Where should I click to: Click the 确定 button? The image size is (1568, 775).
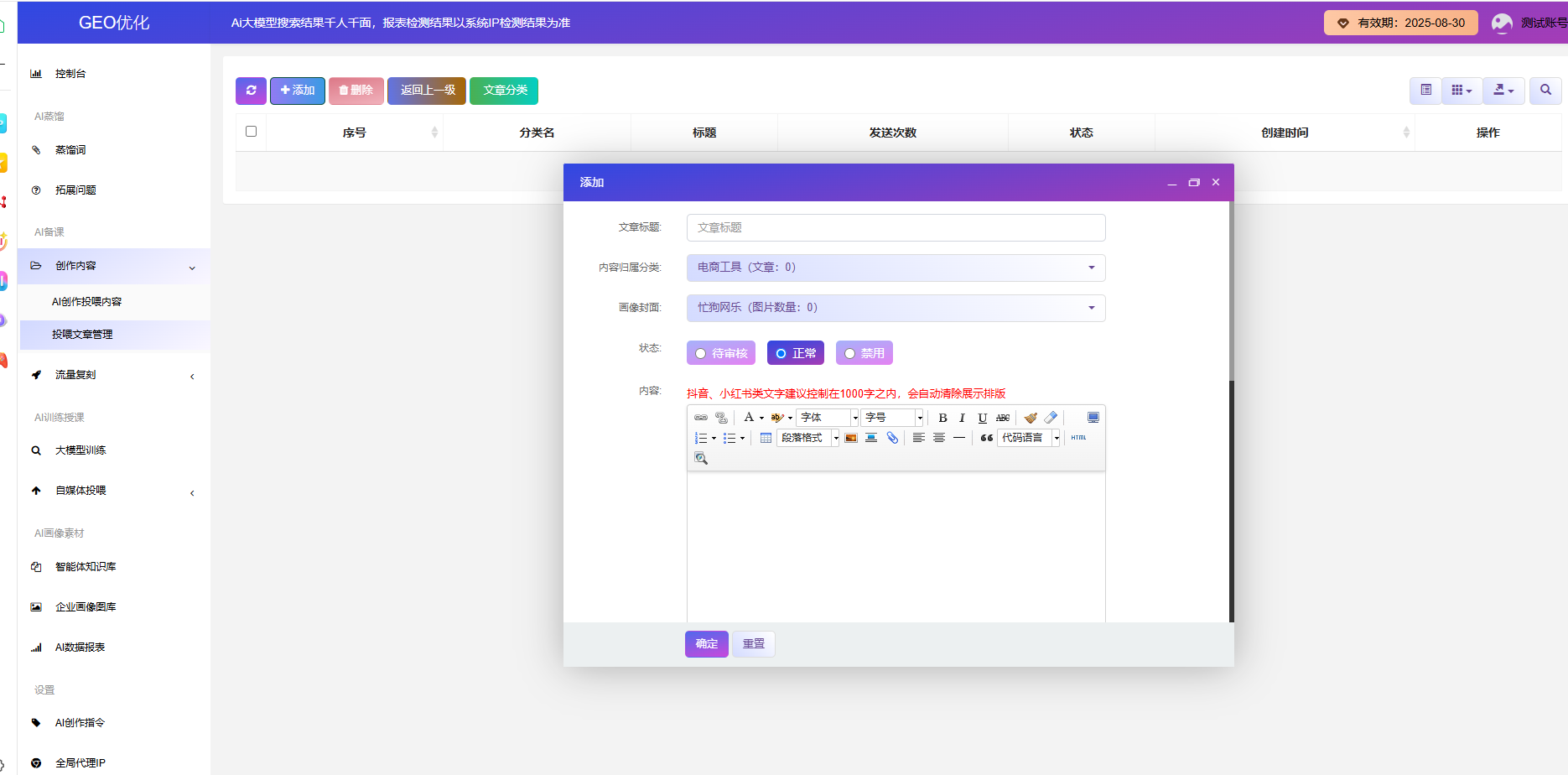coord(706,644)
